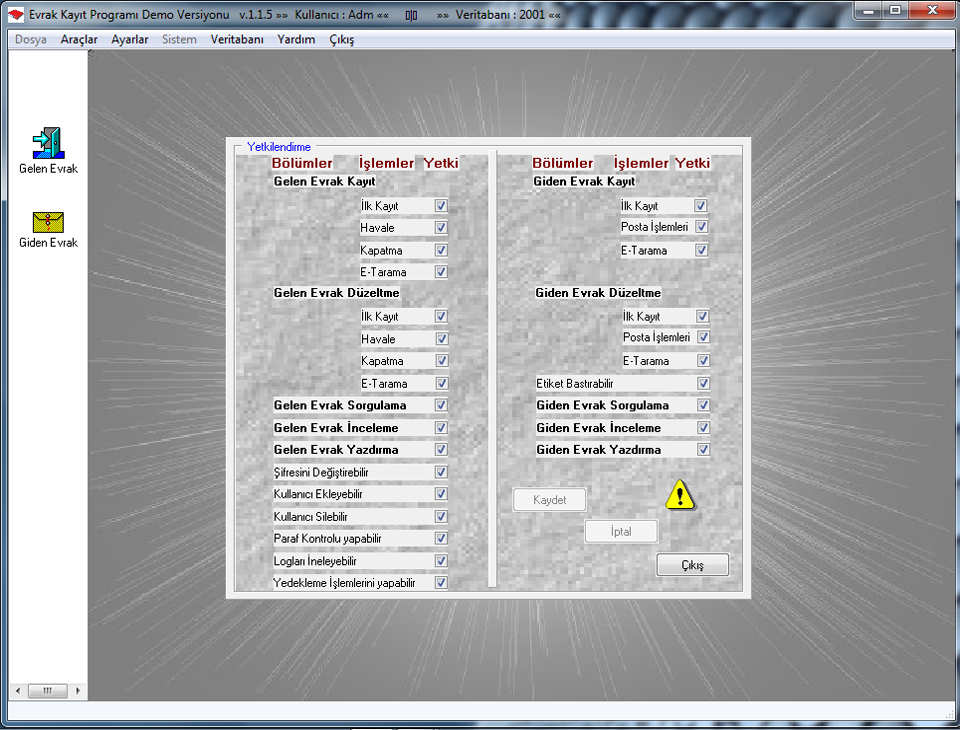Toggle Kullanıcı Ekleyebilir checkbox
The image size is (960, 730).
click(x=441, y=494)
